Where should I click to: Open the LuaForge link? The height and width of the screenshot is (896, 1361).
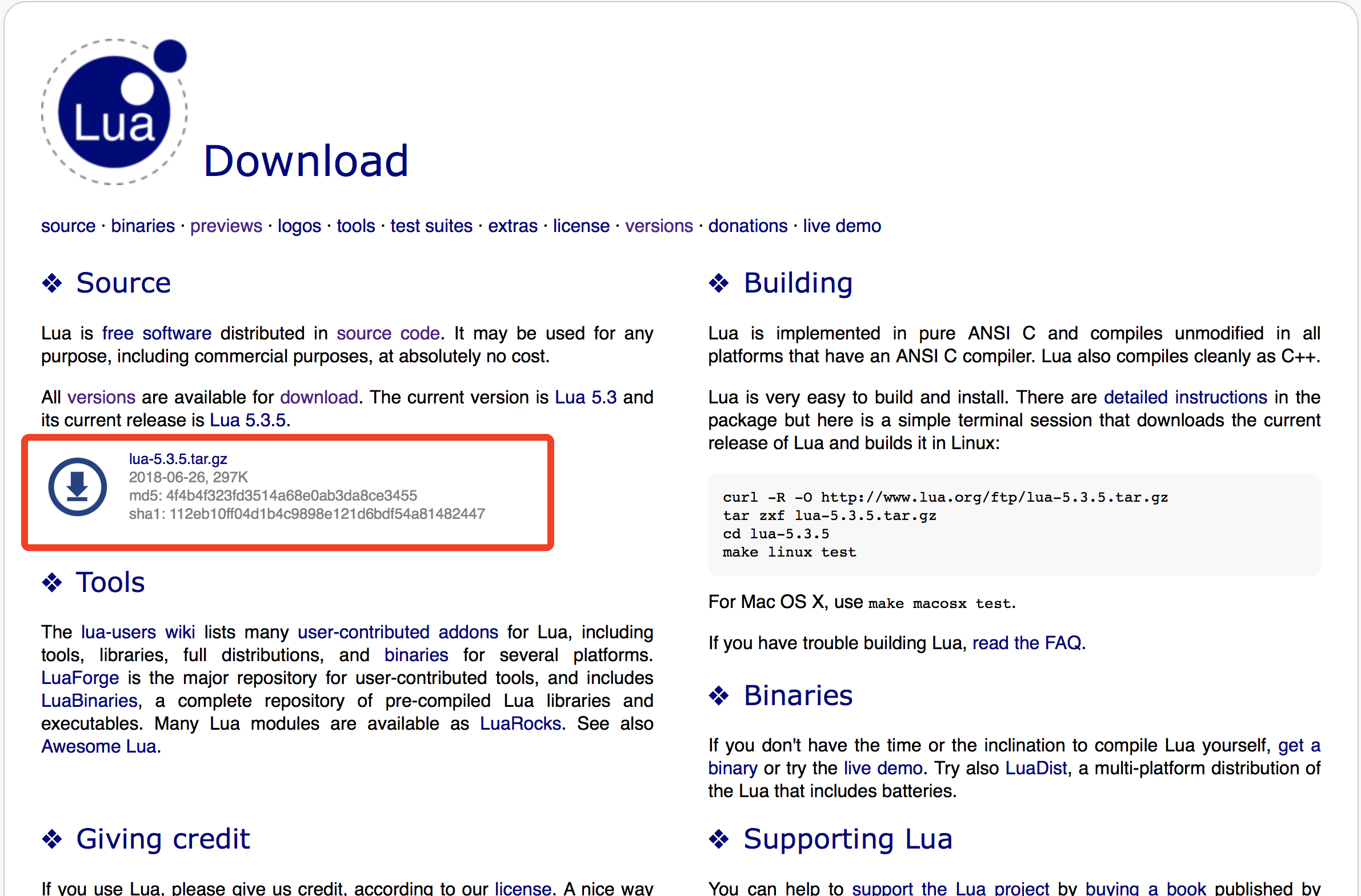(x=80, y=678)
